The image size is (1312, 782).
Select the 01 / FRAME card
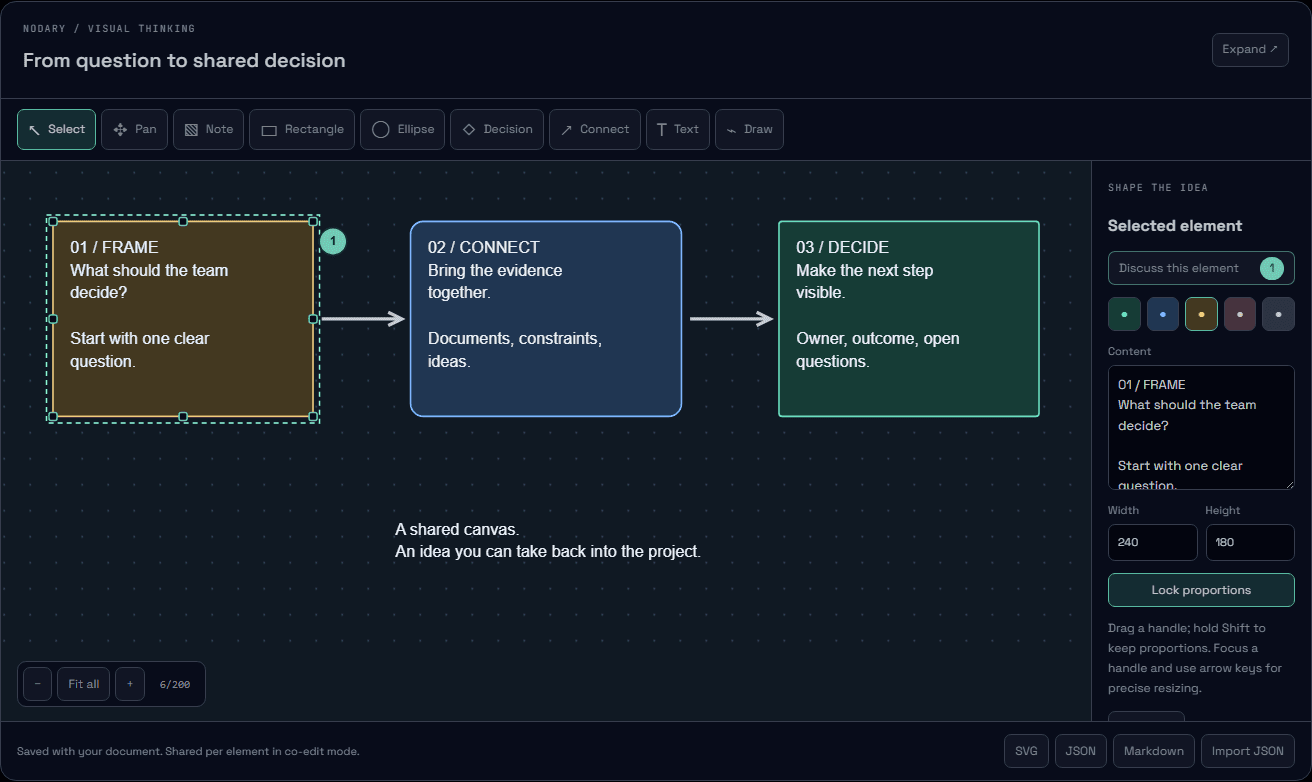(x=183, y=319)
